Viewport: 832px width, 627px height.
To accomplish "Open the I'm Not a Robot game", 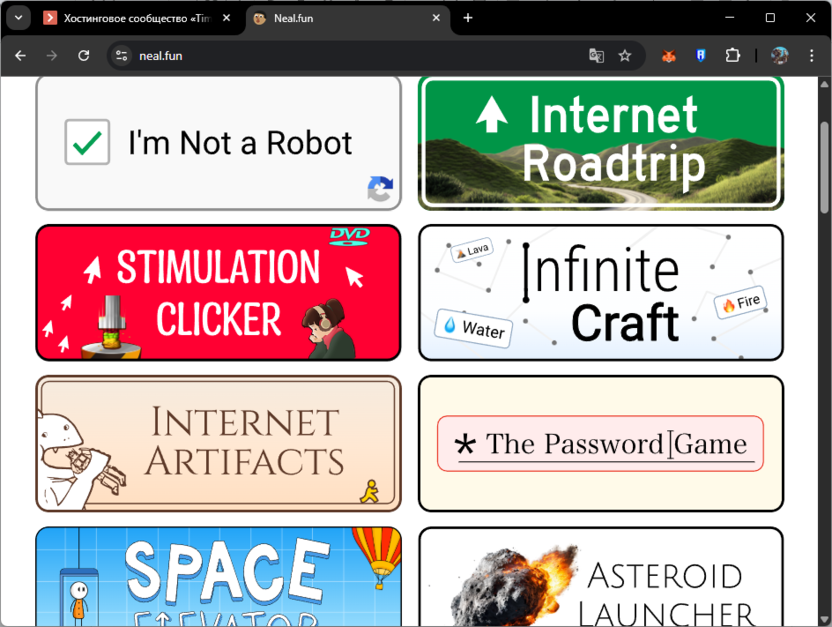I will [x=218, y=143].
